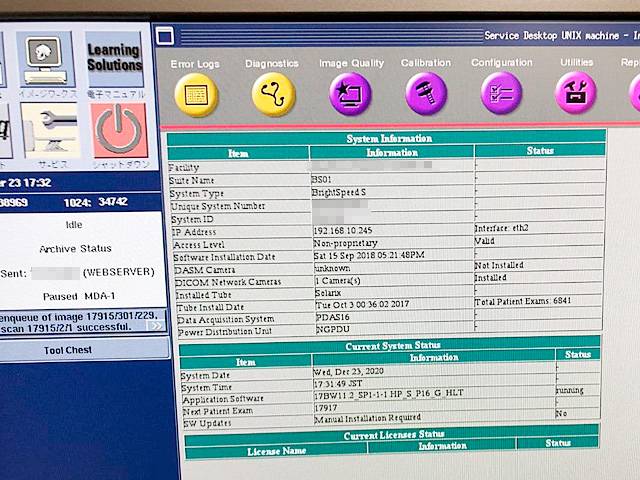
Task: Click the Suite Name value BS01
Action: coord(322,180)
